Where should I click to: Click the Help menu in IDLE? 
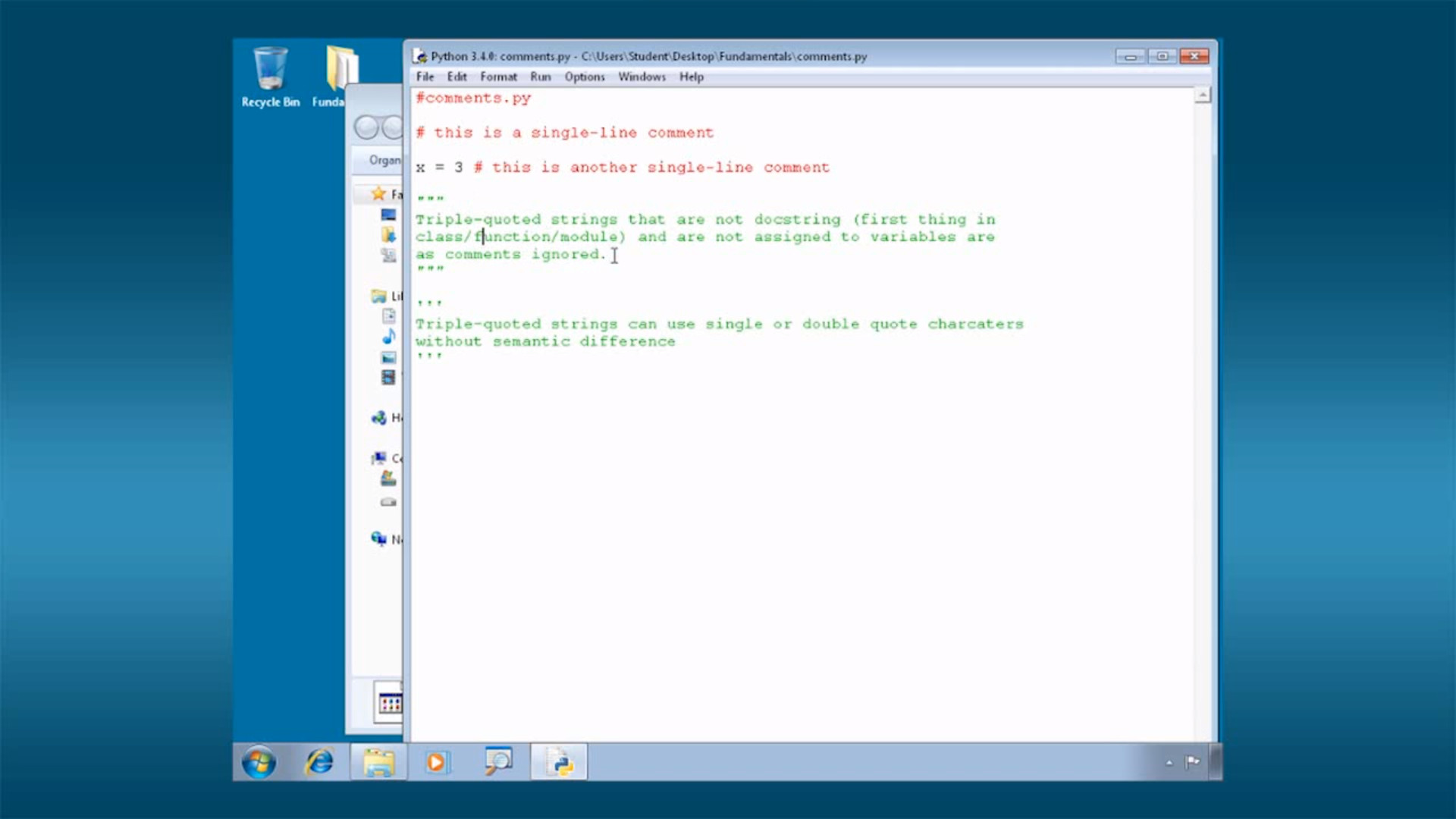pyautogui.click(x=691, y=77)
